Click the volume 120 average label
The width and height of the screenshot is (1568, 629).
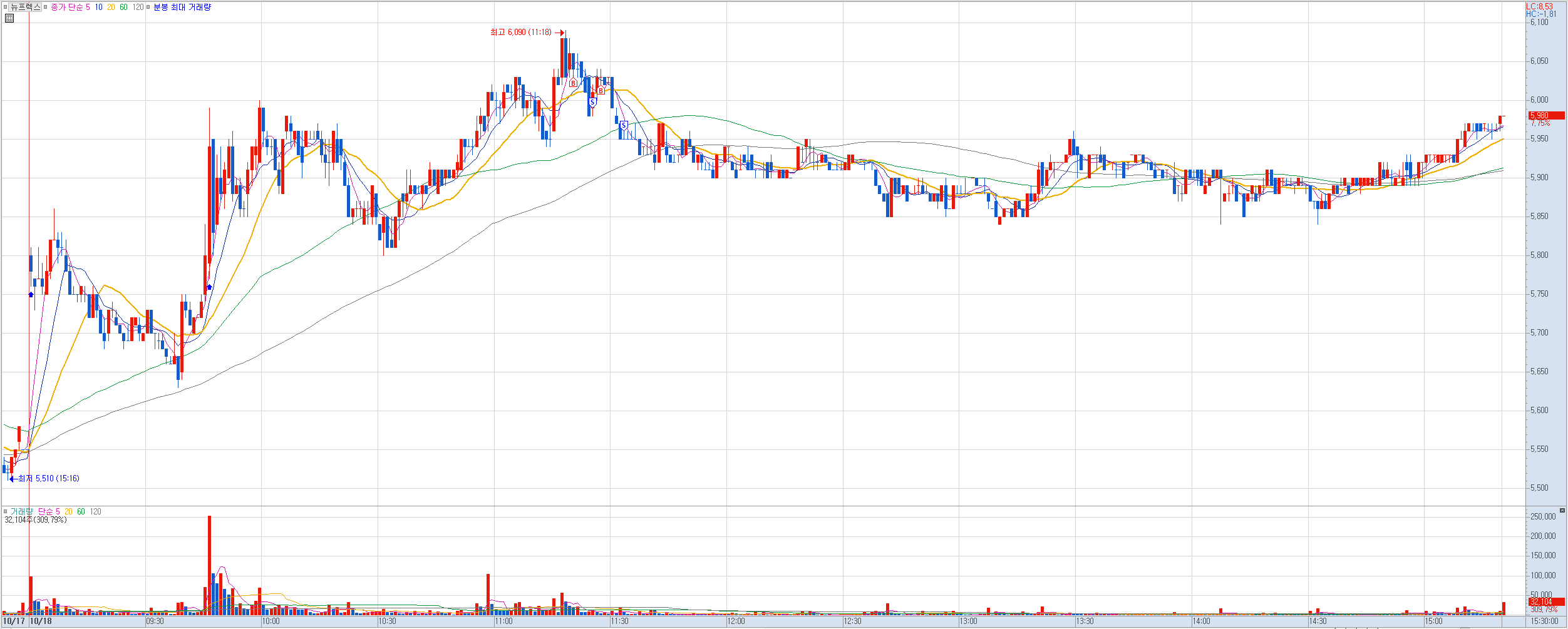point(95,511)
